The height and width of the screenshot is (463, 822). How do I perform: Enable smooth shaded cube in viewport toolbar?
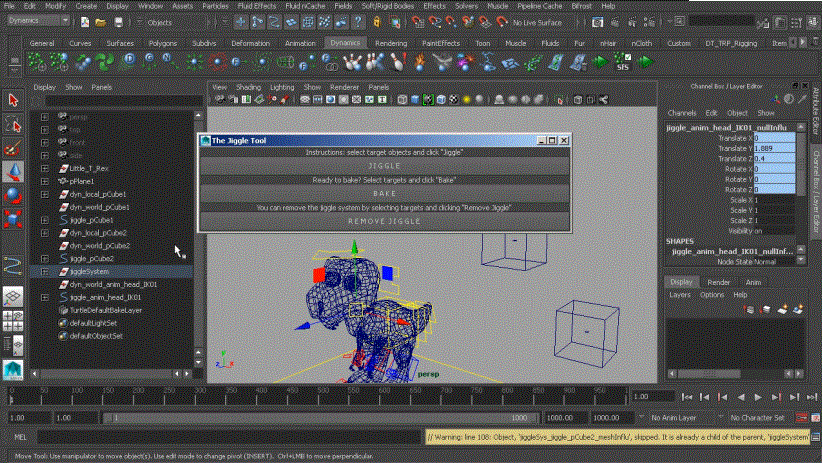[x=415, y=100]
